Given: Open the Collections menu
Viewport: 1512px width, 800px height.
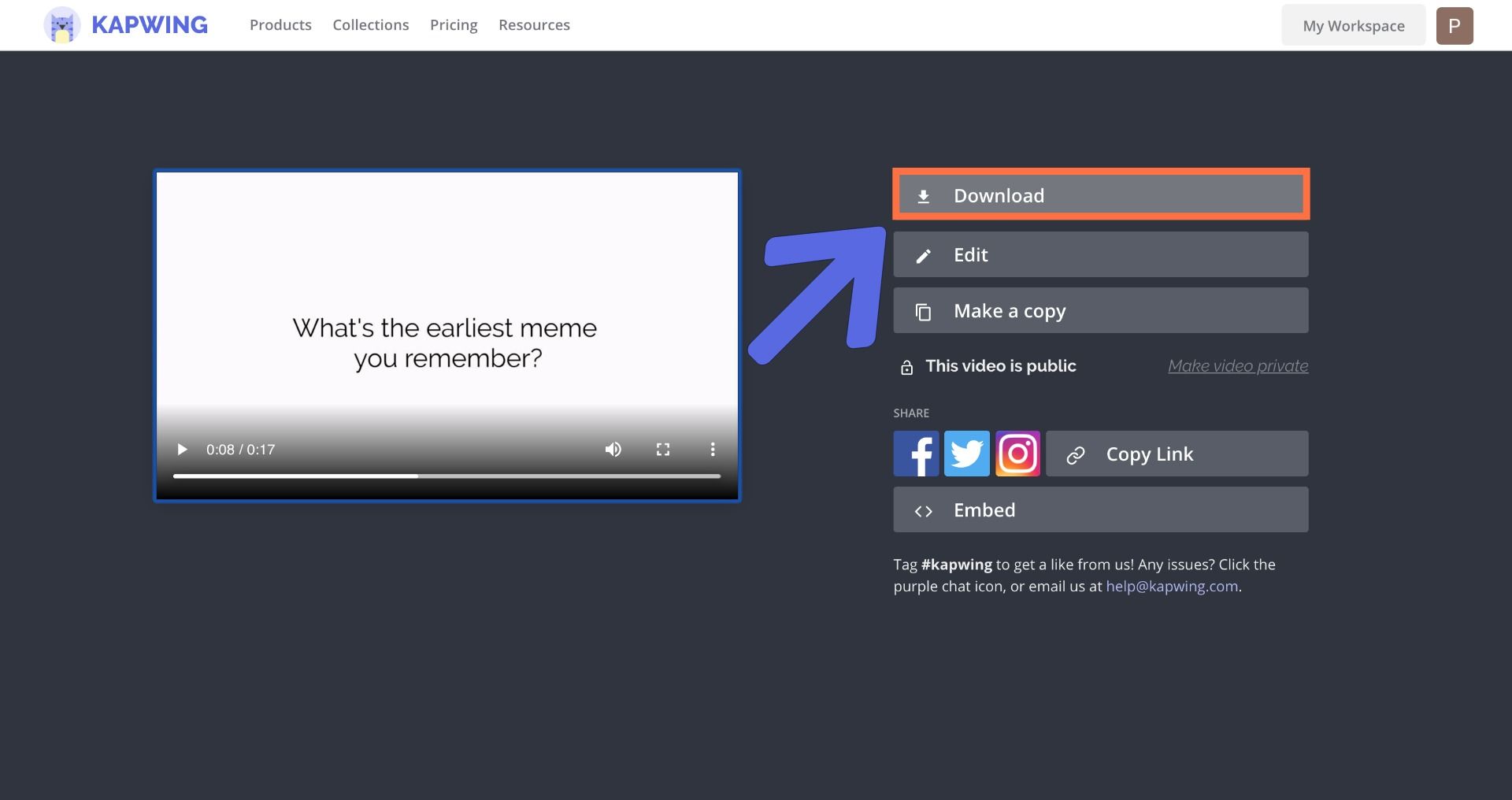Looking at the screenshot, I should click(x=370, y=25).
